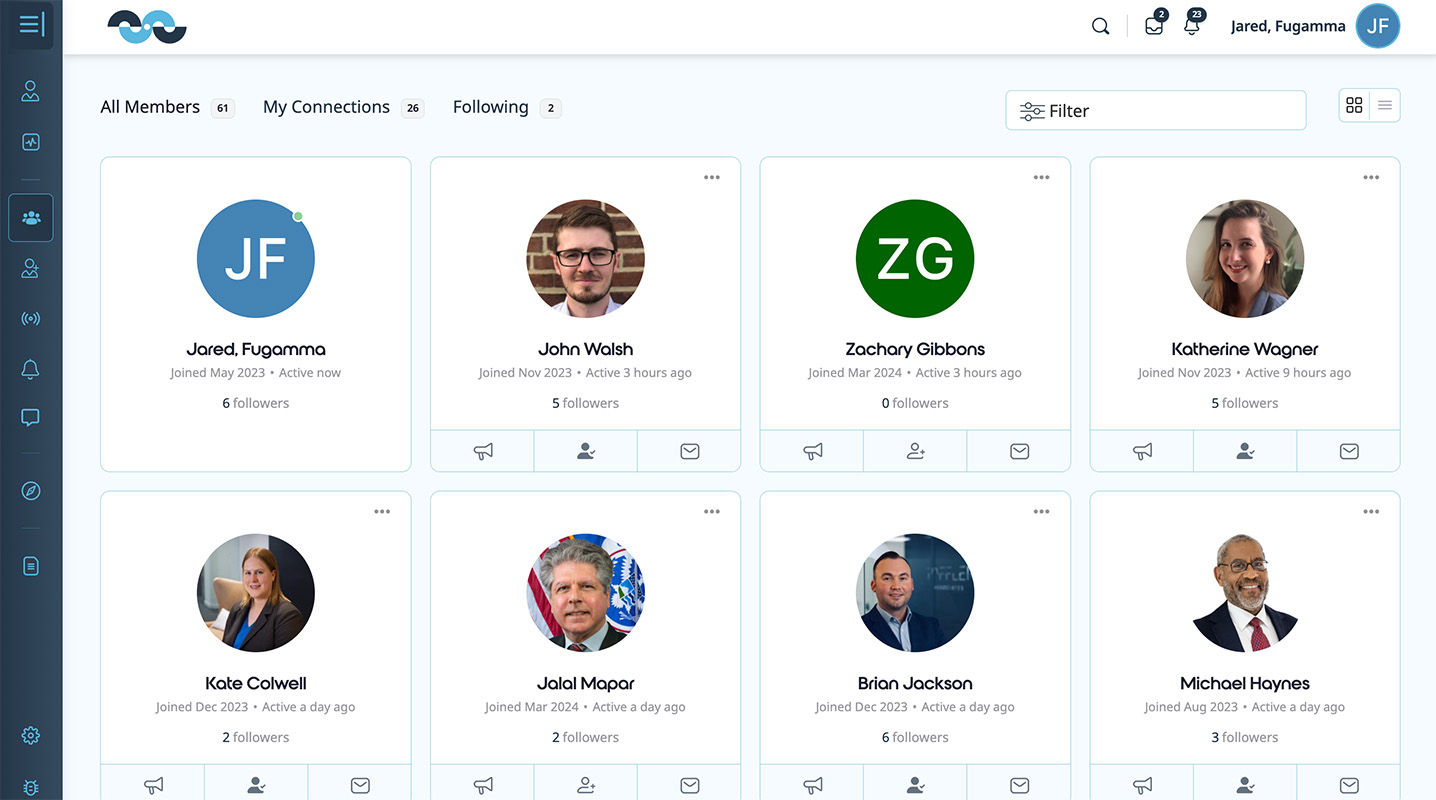Switch to list view layout
This screenshot has height=800, width=1436.
click(x=1385, y=105)
